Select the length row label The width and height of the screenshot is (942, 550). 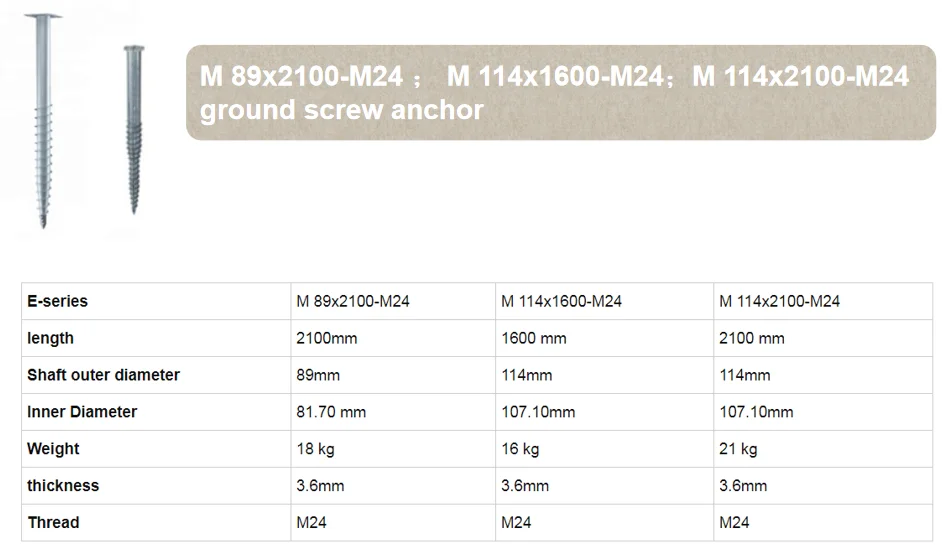(51, 338)
